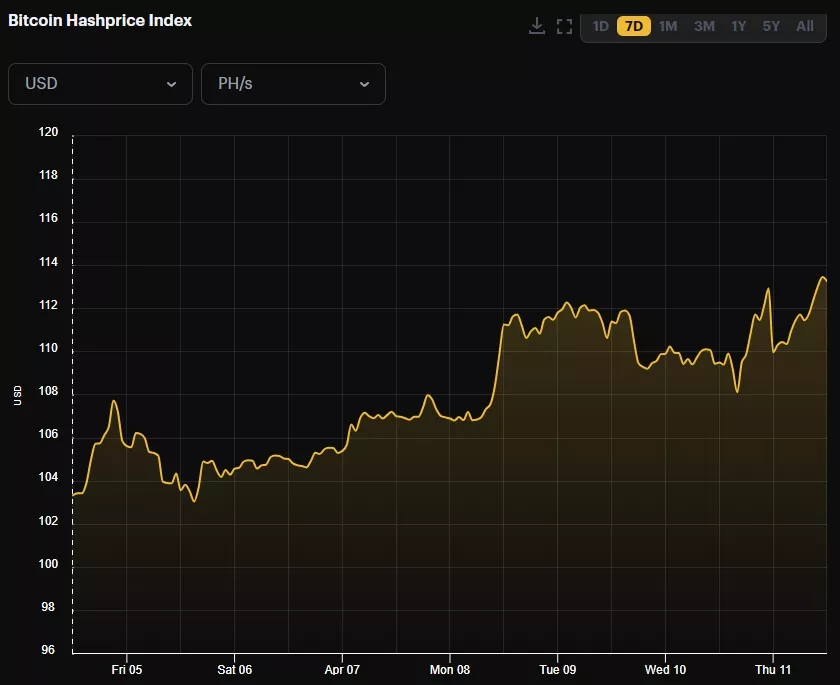Screen dimensions: 840x685
Task: Show the 5Y time range
Action: pos(771,26)
